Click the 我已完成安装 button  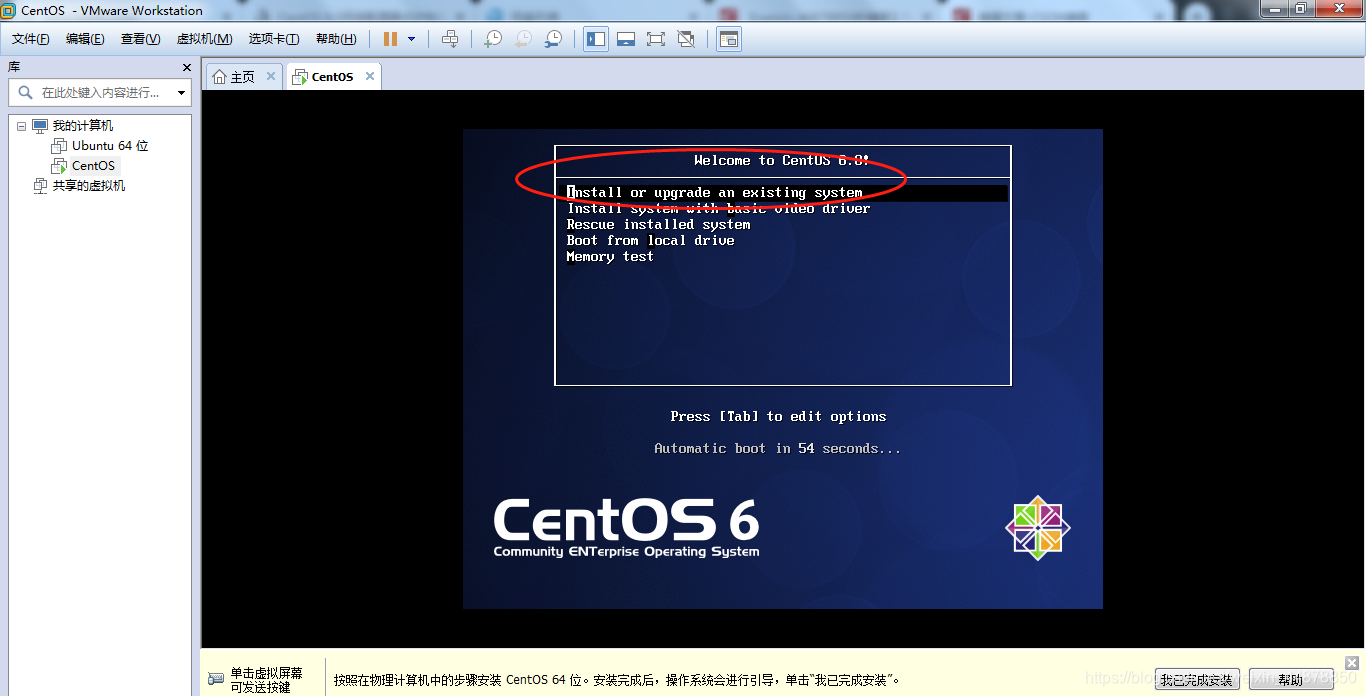(x=1197, y=680)
